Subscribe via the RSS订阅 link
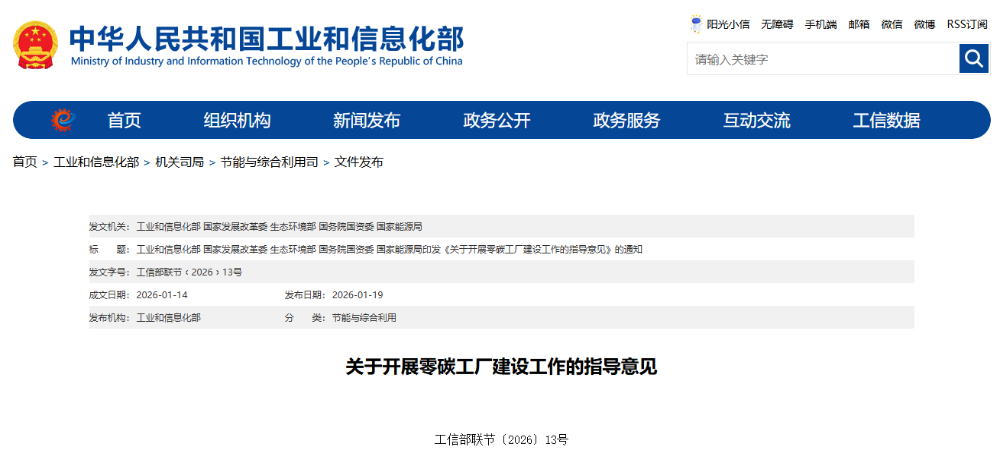 967,24
